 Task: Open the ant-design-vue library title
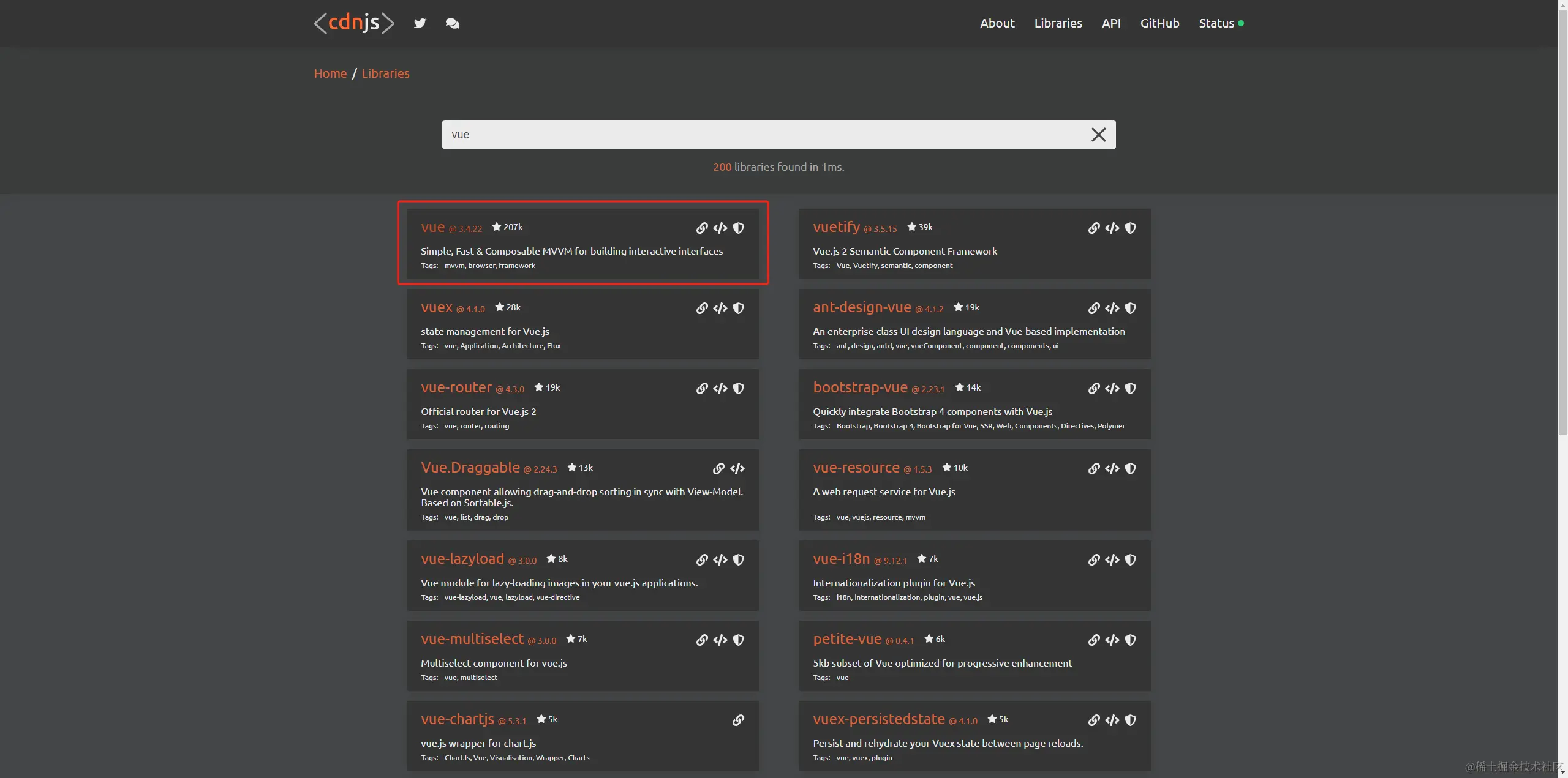862,307
